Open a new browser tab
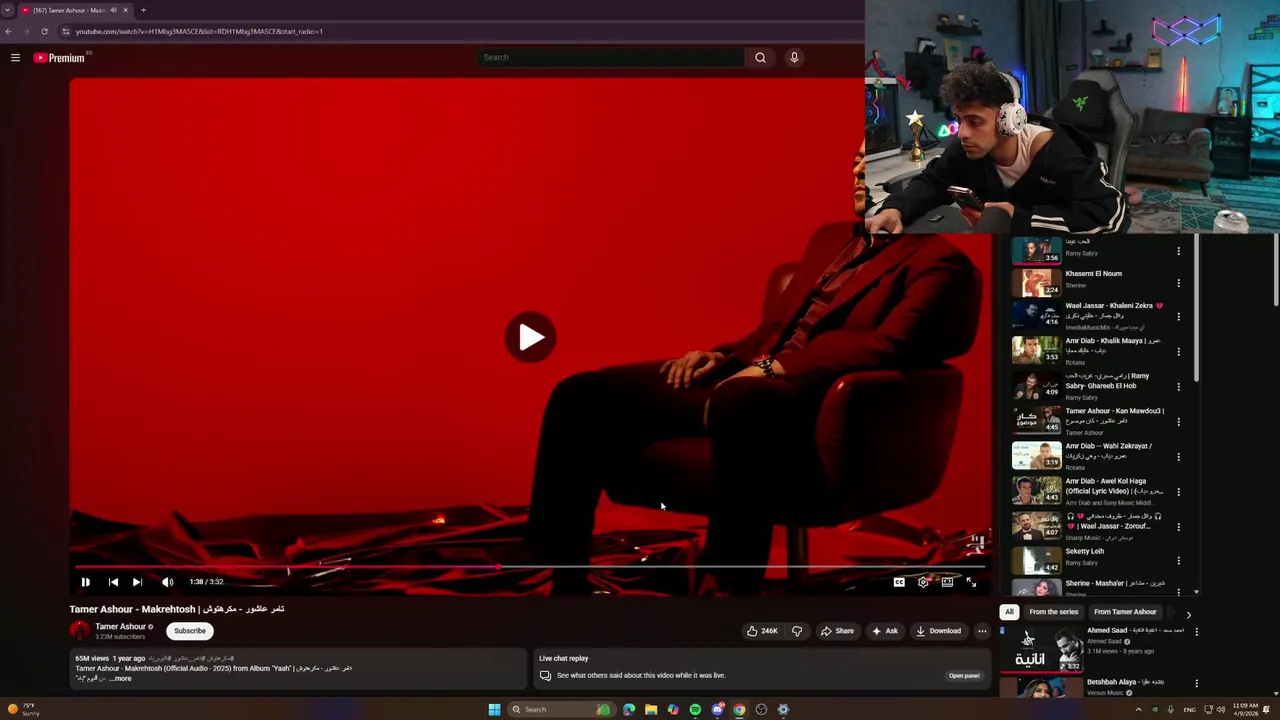 tap(143, 10)
